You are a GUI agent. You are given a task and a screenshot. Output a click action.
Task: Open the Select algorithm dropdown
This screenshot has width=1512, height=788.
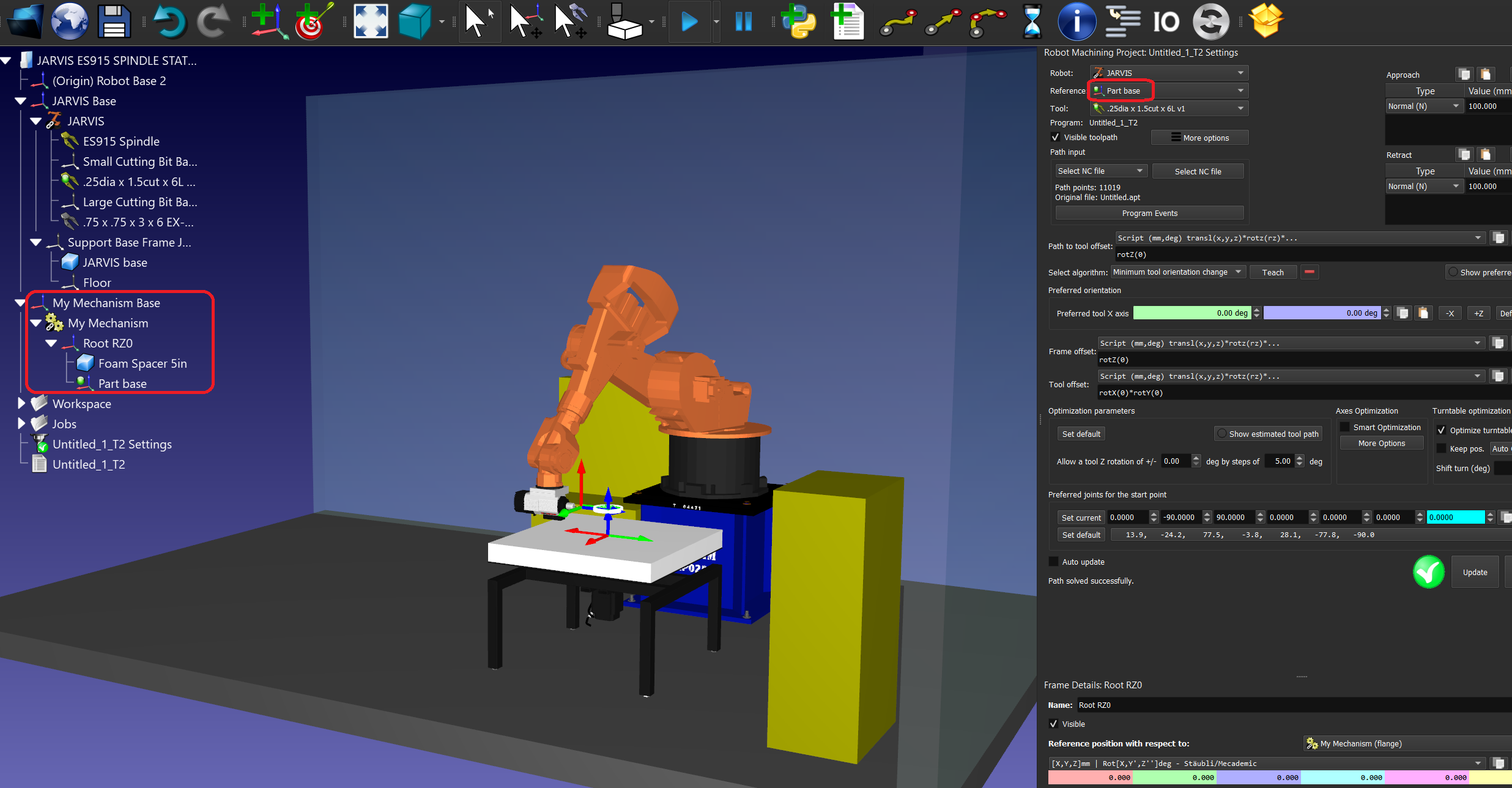click(x=1177, y=272)
